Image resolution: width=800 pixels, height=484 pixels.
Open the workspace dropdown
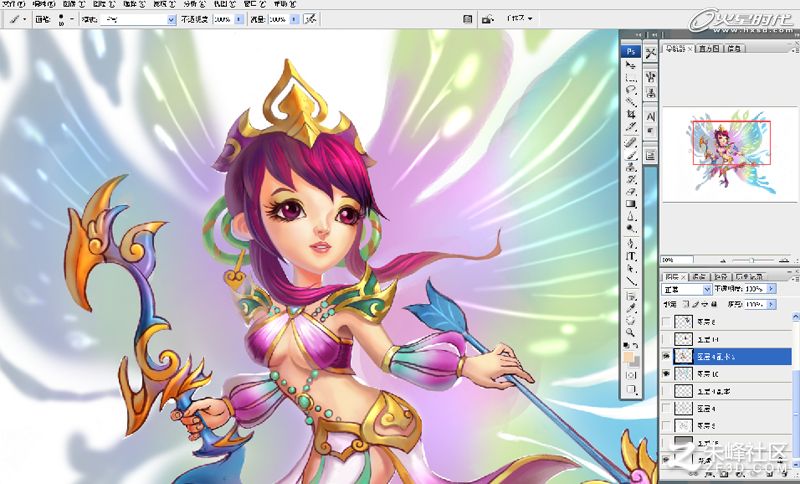pyautogui.click(x=519, y=18)
